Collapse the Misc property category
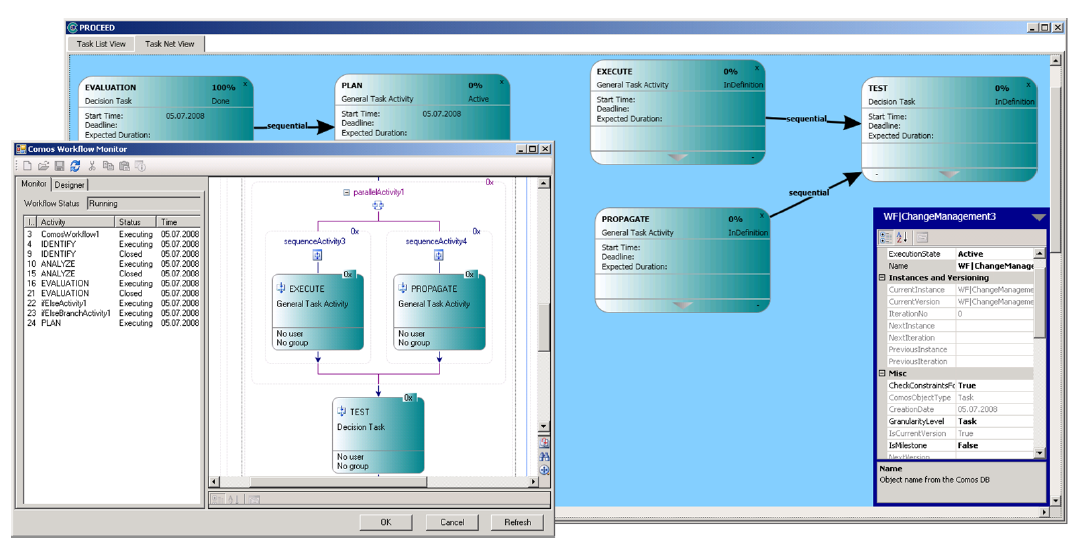Image resolution: width=1092 pixels, height=544 pixels. click(882, 373)
